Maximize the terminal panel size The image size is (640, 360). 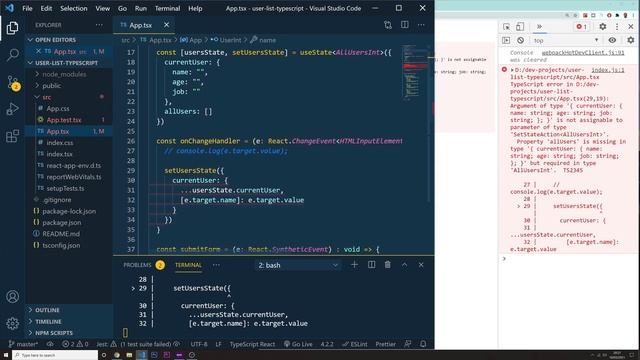coord(404,264)
